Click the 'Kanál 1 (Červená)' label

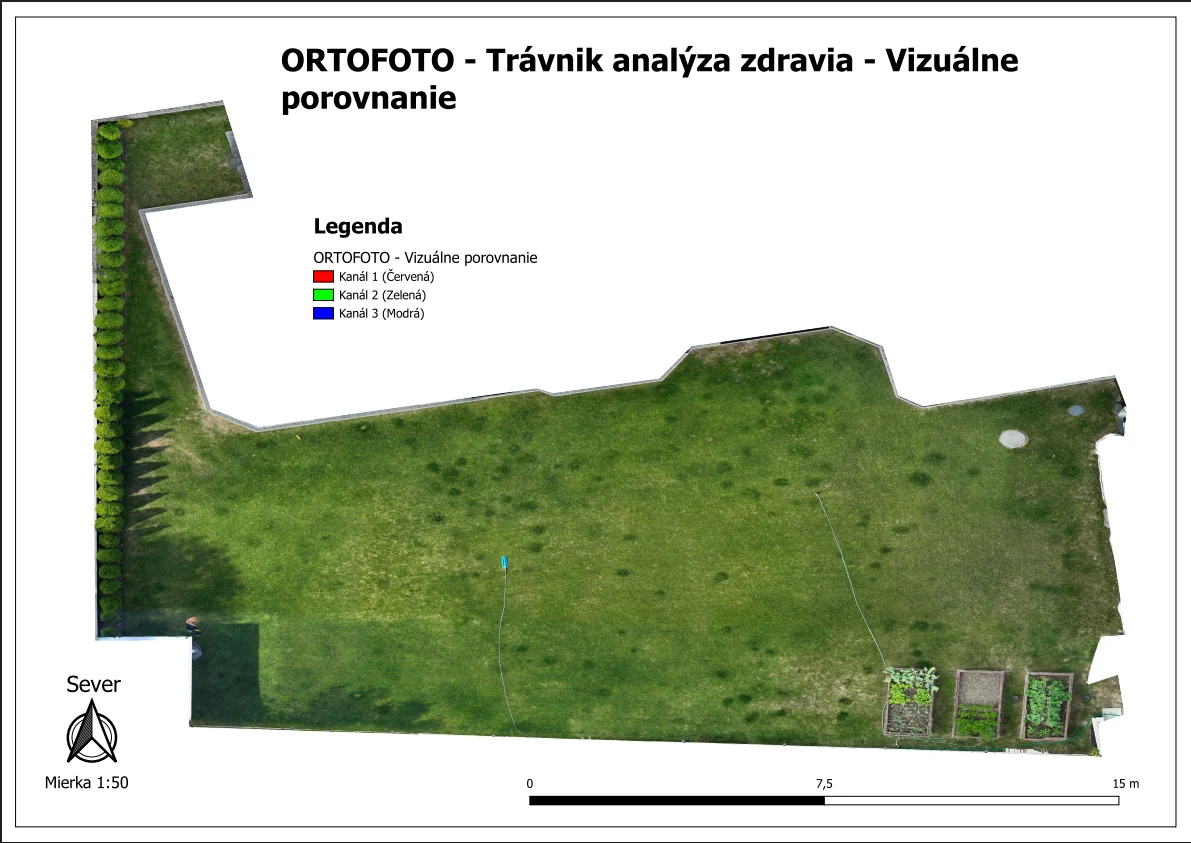click(x=387, y=276)
